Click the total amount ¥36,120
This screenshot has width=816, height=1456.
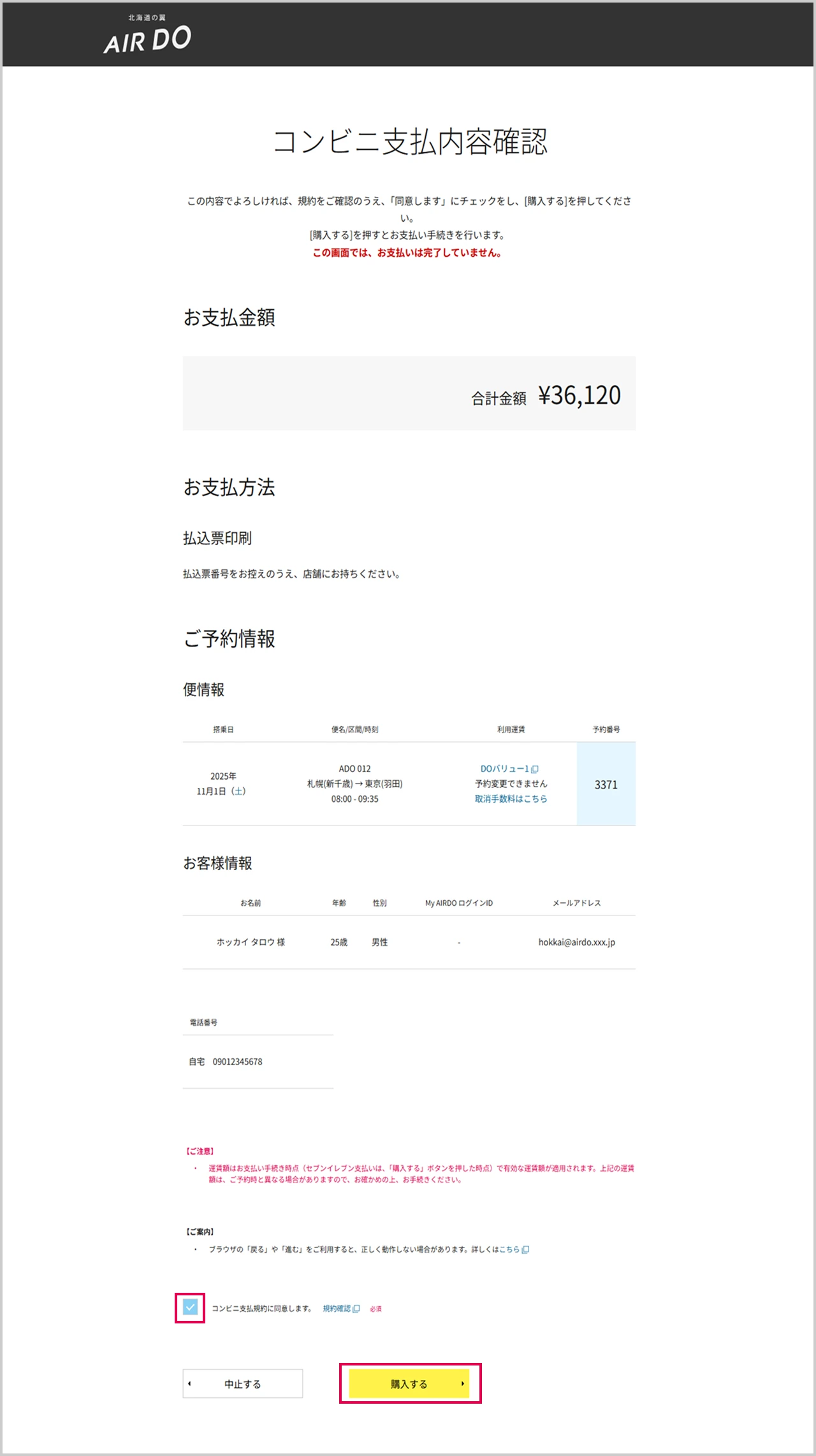[579, 395]
